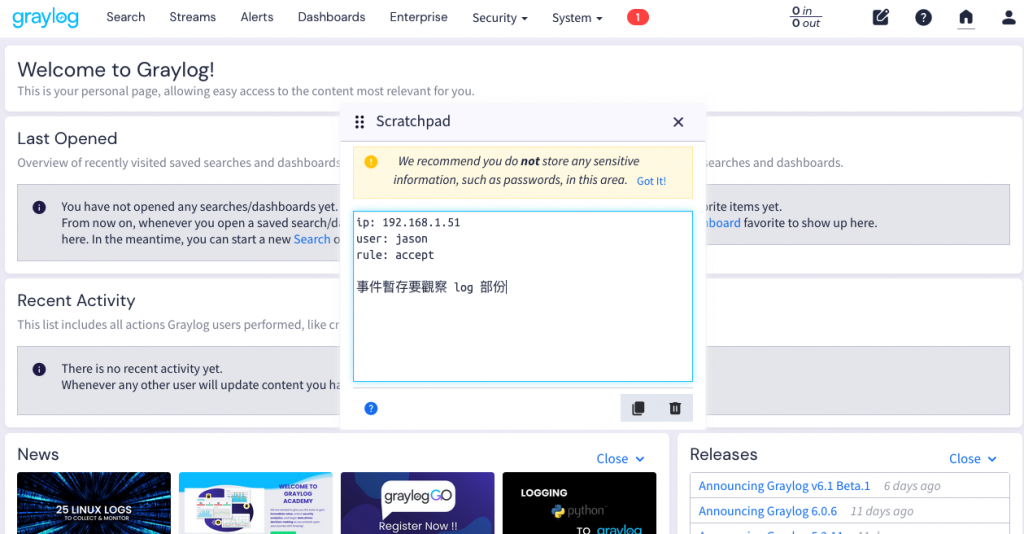Viewport: 1024px width, 534px height.
Task: Open the help question mark icon in navbar
Action: coord(923,18)
